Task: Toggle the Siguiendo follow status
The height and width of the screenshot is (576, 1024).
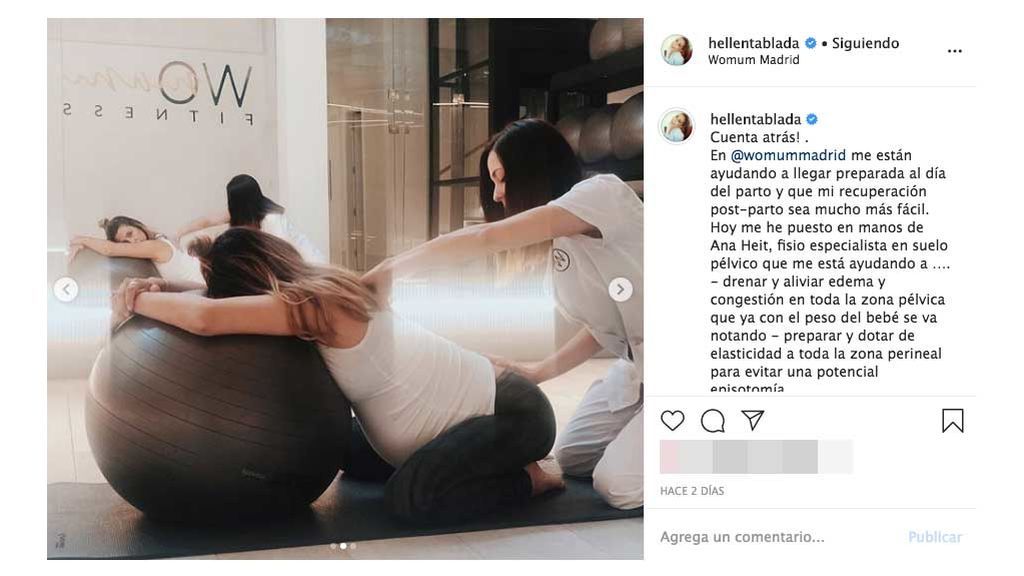Action: tap(865, 43)
